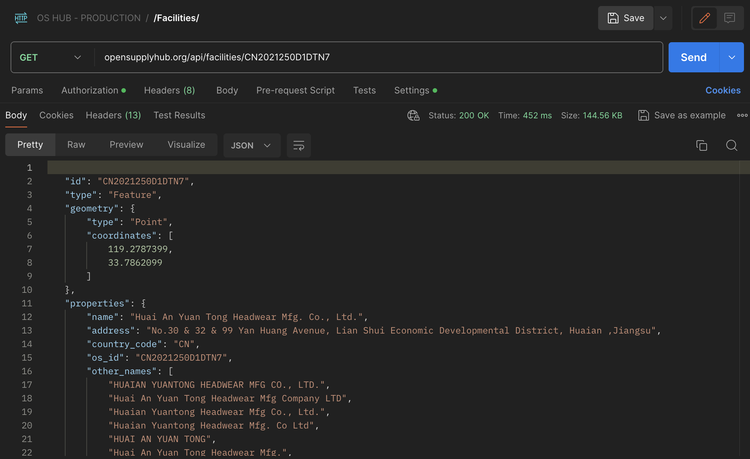The height and width of the screenshot is (459, 750).
Task: Click the wrap lines icon
Action: (298, 145)
